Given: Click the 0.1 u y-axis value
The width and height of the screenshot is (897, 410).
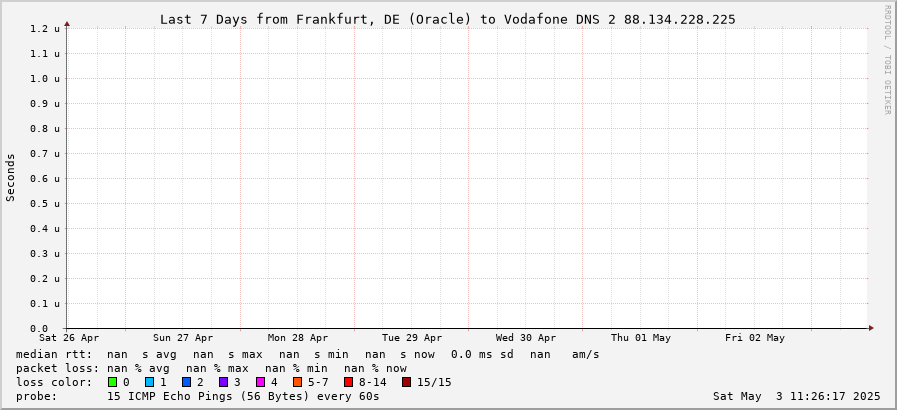Looking at the screenshot, I should (45, 304).
